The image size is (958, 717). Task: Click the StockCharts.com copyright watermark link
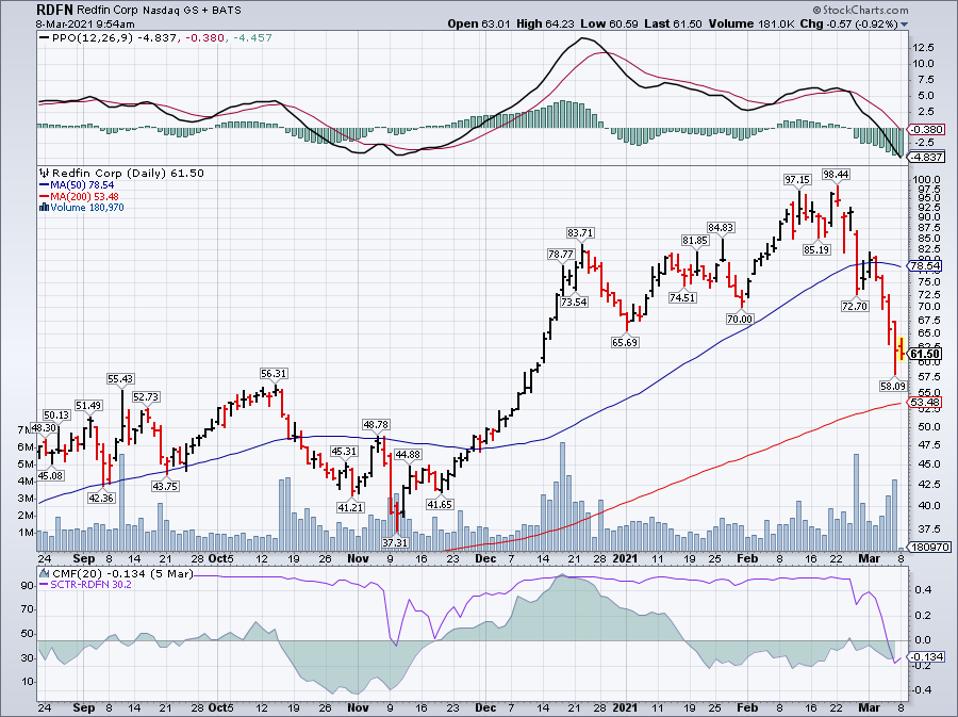tap(860, 10)
